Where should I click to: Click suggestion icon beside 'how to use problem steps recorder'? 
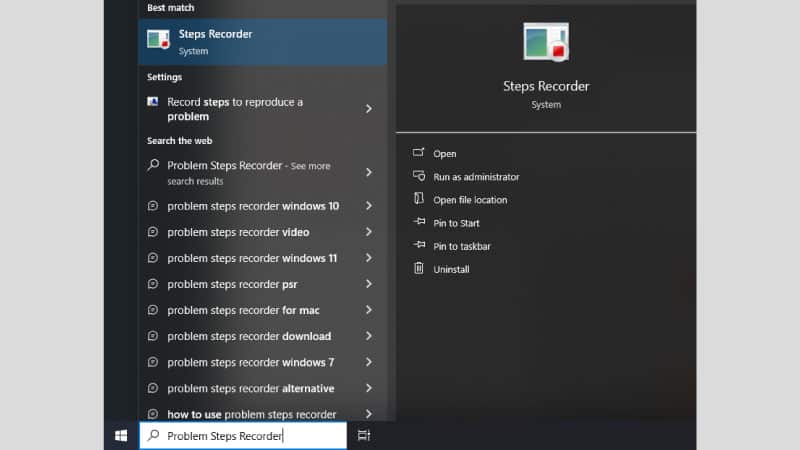point(153,414)
